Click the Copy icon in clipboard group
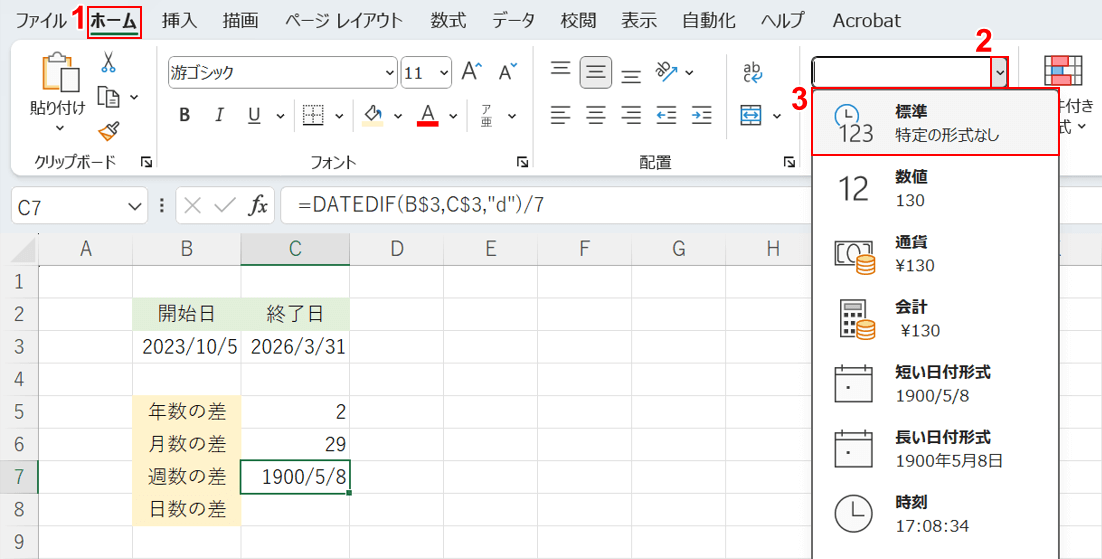 [108, 97]
